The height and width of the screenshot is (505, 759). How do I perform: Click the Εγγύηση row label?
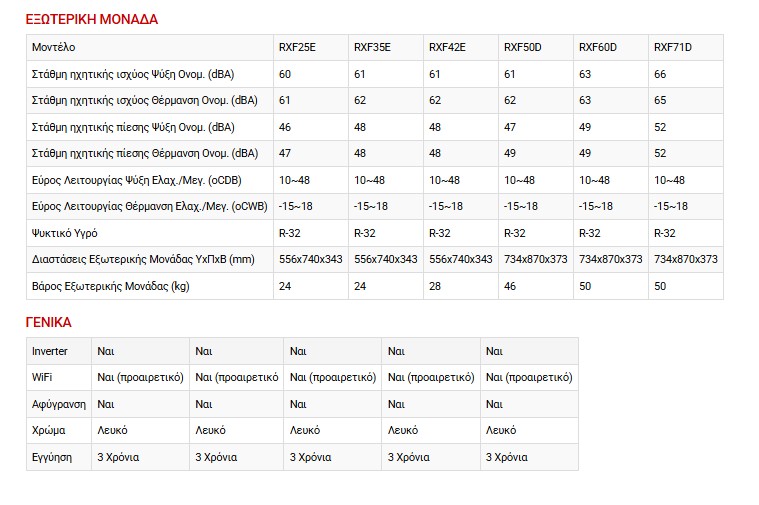52,456
